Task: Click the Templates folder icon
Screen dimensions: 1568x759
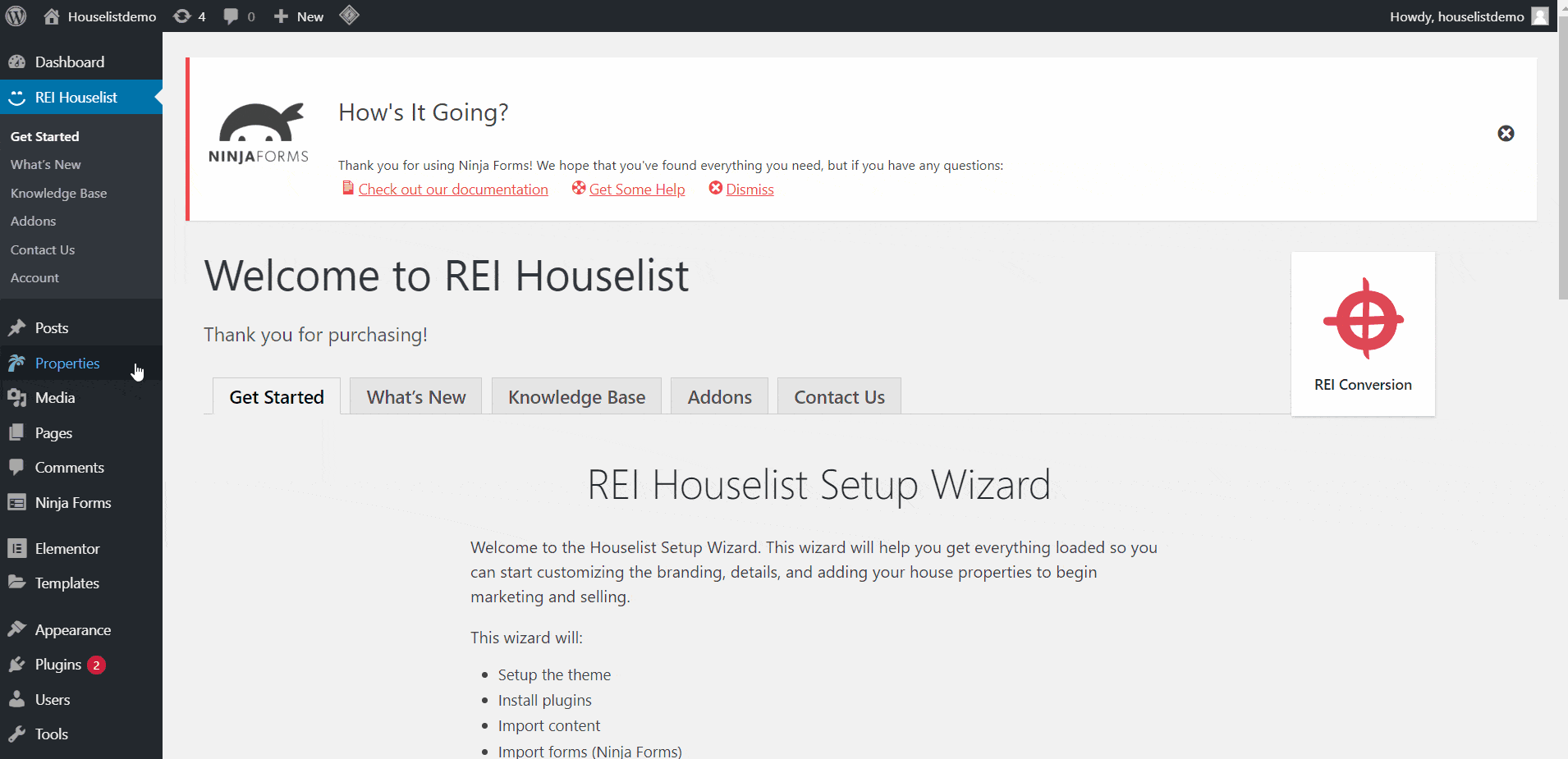Action: [16, 583]
